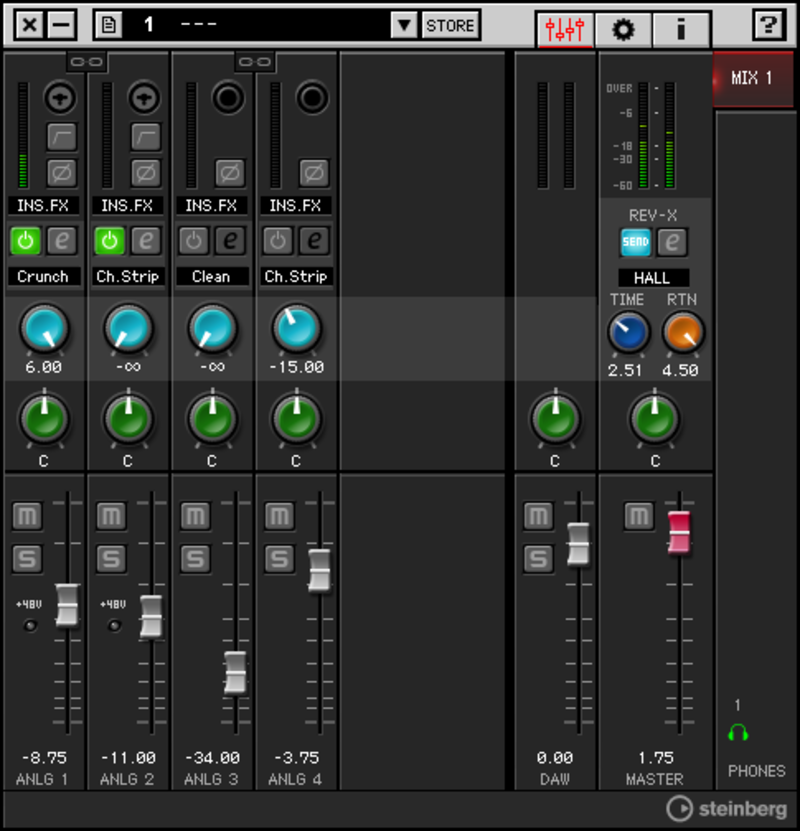Enable the high-pass filter on ANLG 2
The height and width of the screenshot is (831, 800).
[x=146, y=137]
